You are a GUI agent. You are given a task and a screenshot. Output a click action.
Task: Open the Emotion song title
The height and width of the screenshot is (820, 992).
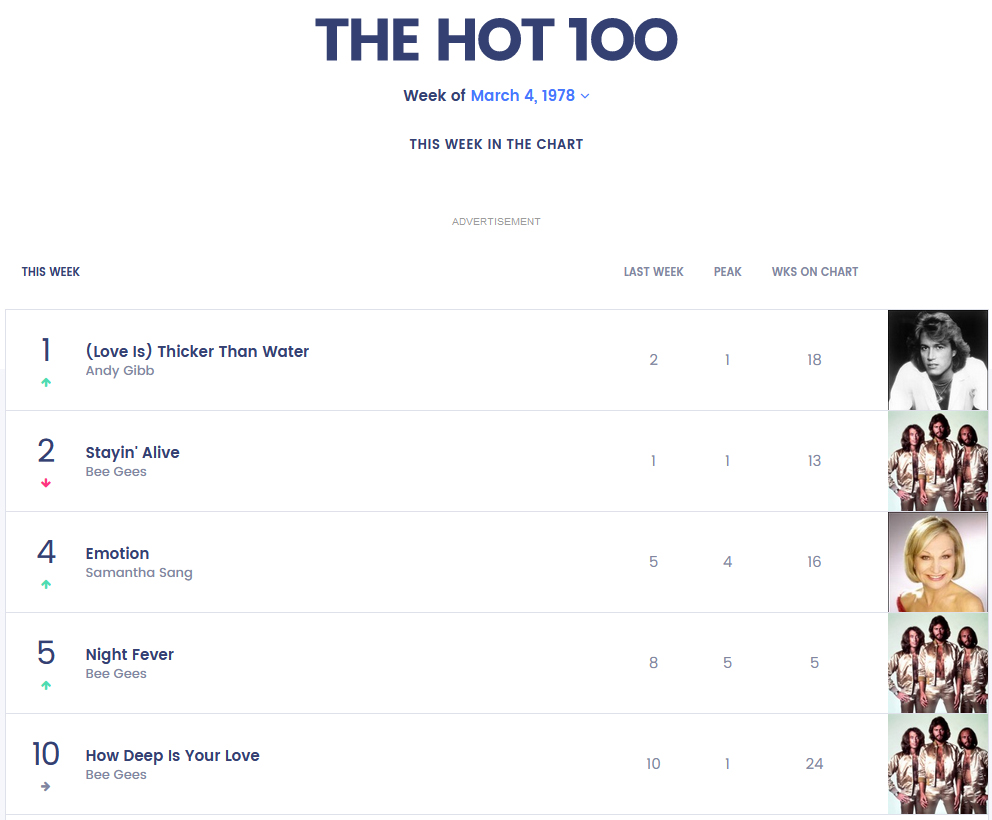(117, 553)
